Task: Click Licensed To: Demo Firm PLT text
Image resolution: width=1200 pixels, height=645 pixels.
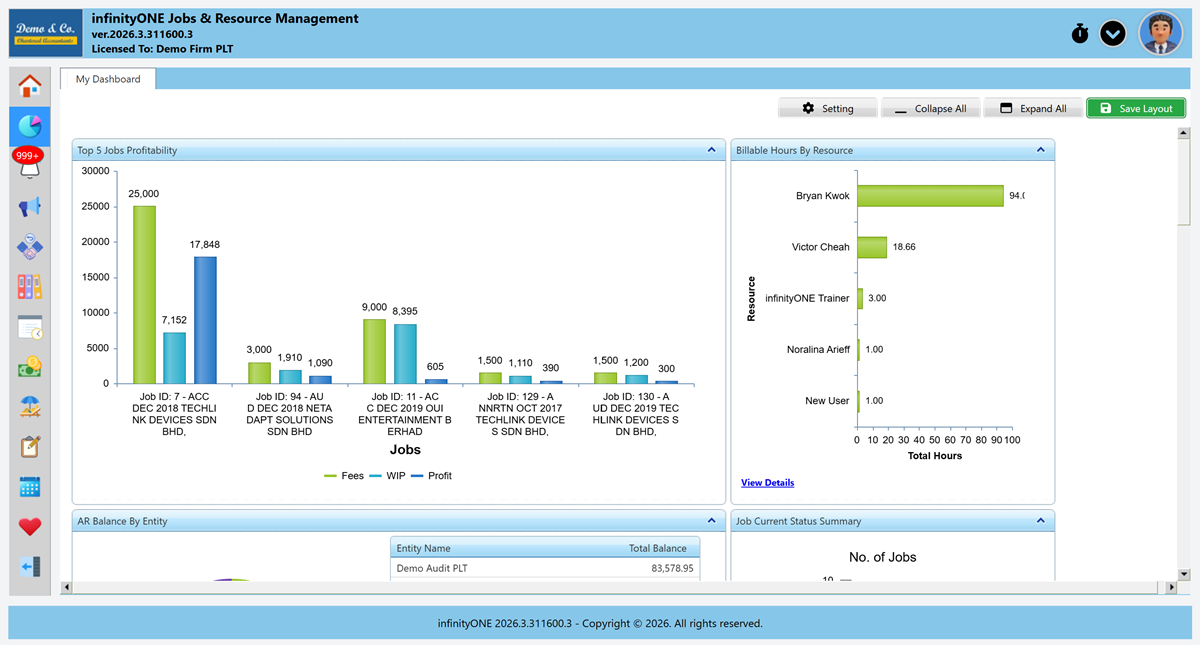Action: tap(164, 48)
